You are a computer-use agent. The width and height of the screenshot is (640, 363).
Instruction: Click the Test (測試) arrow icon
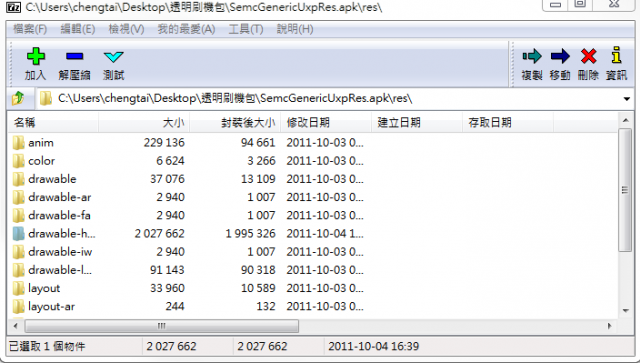click(x=113, y=56)
